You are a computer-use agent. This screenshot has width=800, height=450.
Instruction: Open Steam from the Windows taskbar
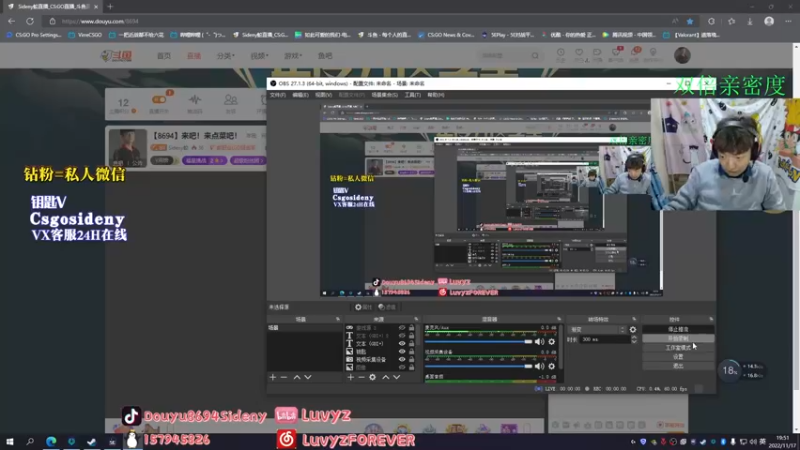pos(91,441)
